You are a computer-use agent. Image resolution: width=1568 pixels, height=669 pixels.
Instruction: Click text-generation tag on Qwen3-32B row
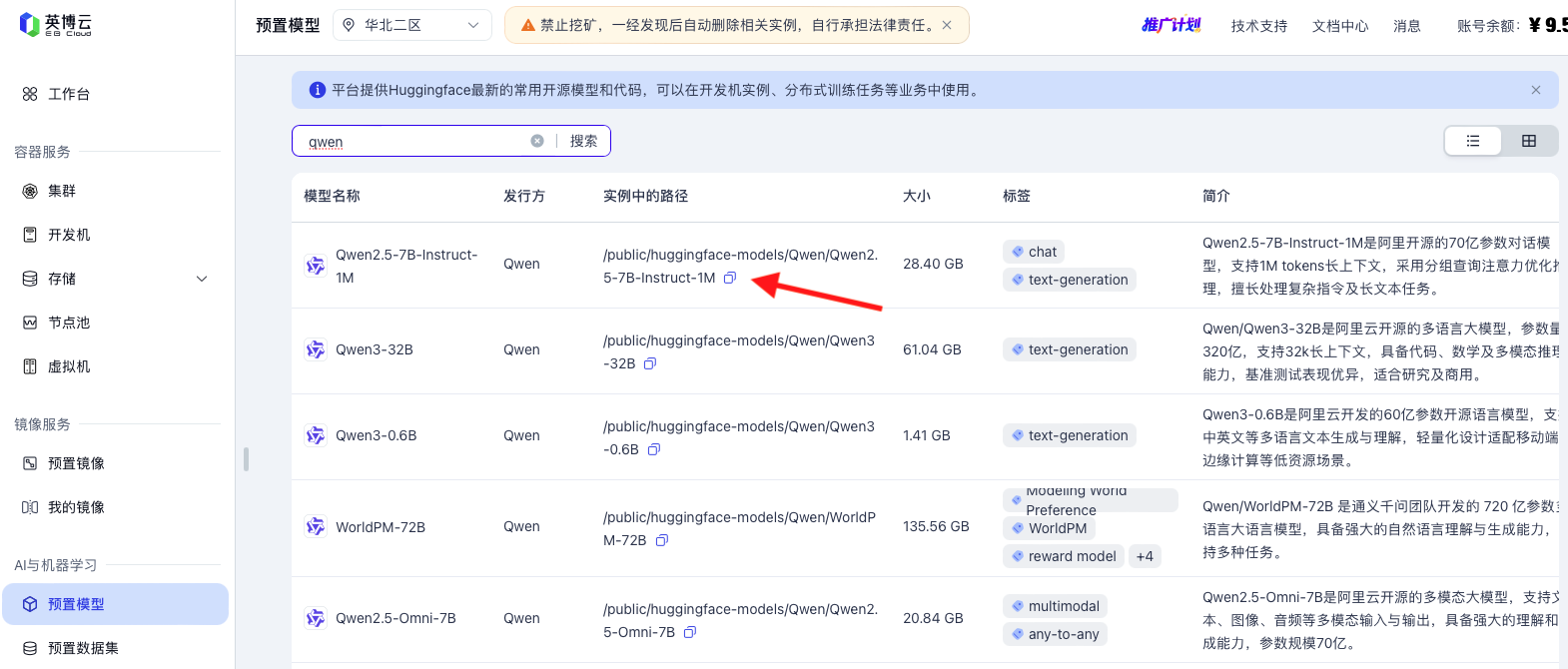1070,349
